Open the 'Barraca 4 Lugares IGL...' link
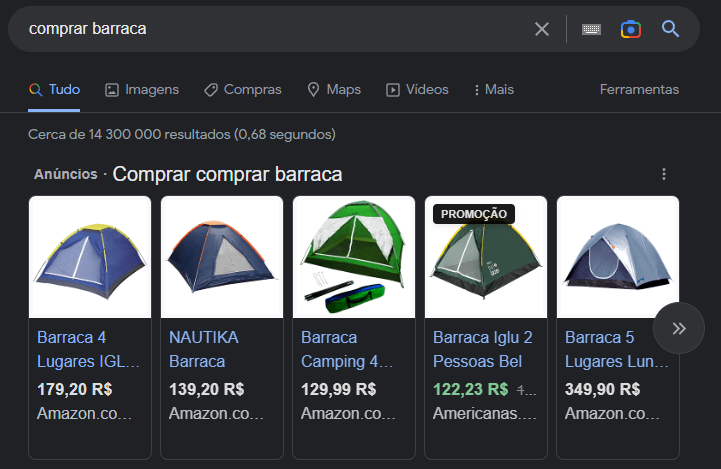721x469 pixels. (88, 349)
